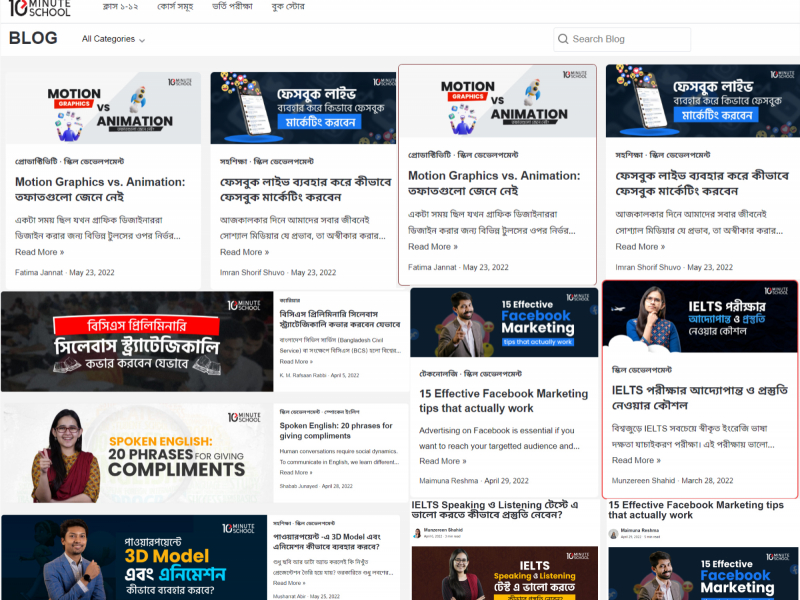
Task: Open the BCS preliminary syllabus banner thumbnail
Action: pos(137,341)
